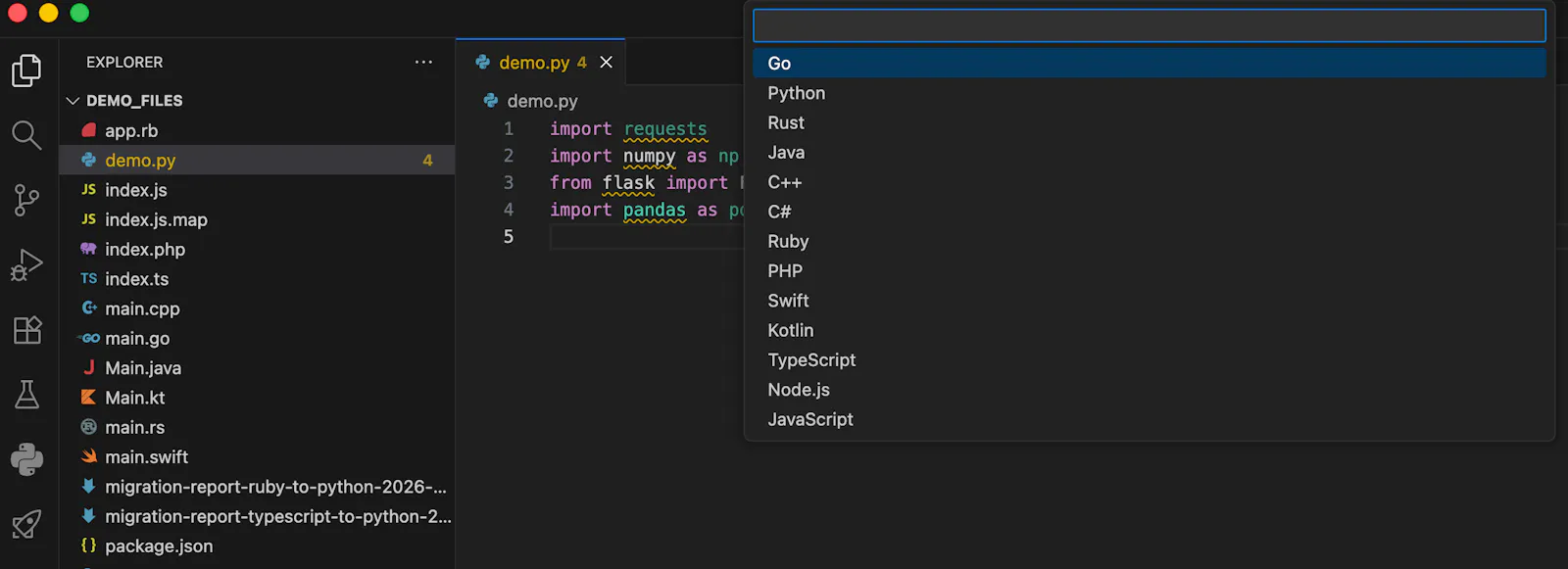The image size is (1568, 569).
Task: Click the Python icon in demo.py tab
Action: click(483, 62)
